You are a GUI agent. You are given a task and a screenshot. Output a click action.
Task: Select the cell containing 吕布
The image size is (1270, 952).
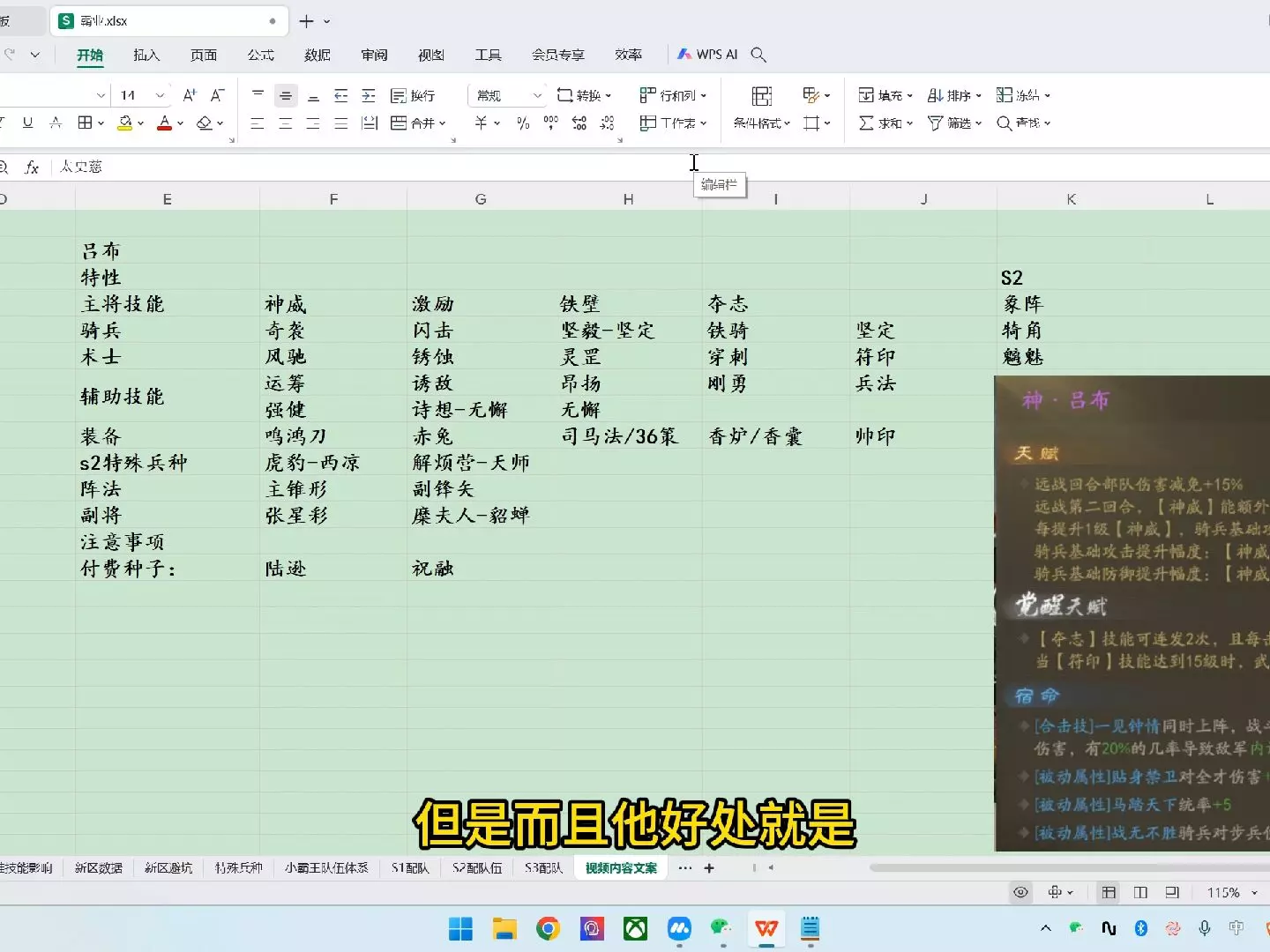(168, 251)
